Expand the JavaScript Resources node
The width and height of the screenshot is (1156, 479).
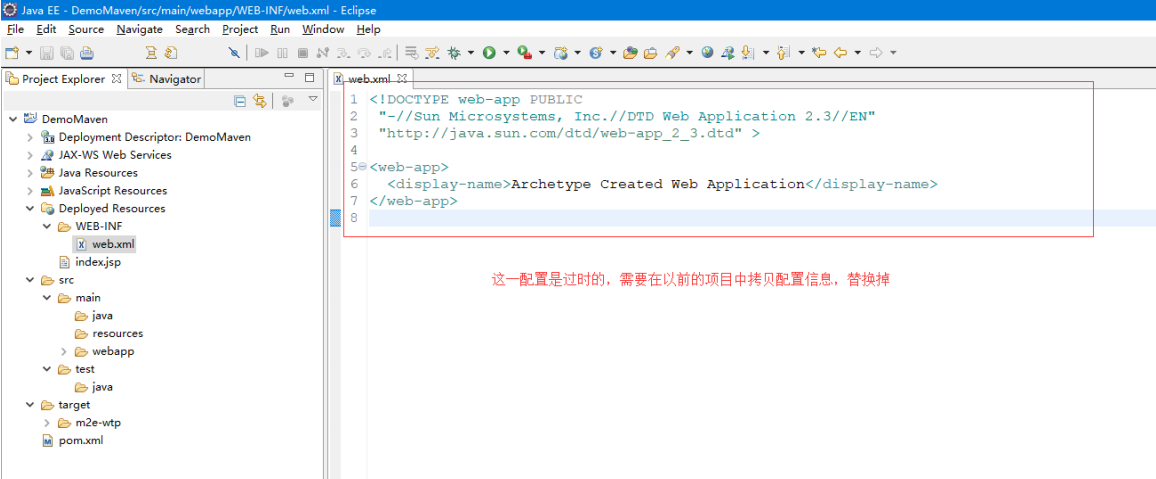click(x=29, y=190)
